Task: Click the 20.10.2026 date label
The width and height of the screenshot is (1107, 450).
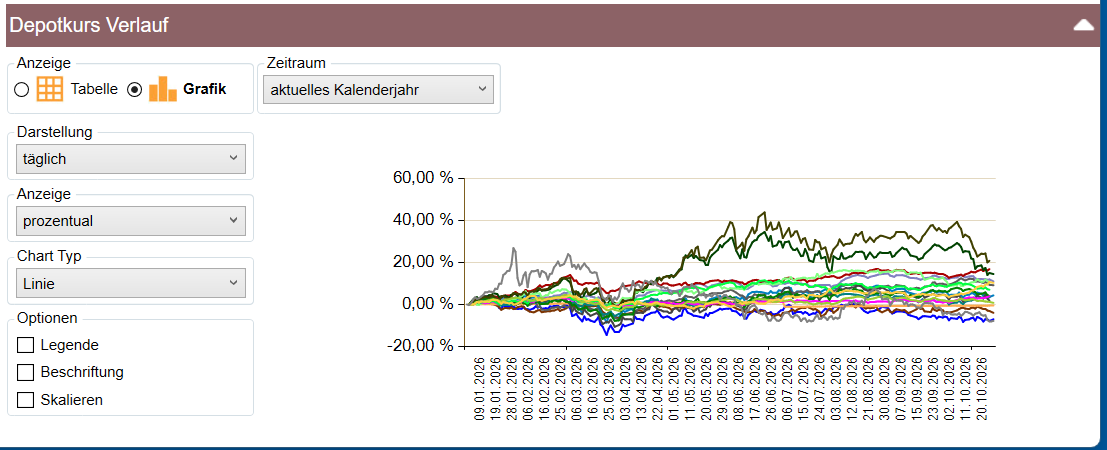Action: 980,389
